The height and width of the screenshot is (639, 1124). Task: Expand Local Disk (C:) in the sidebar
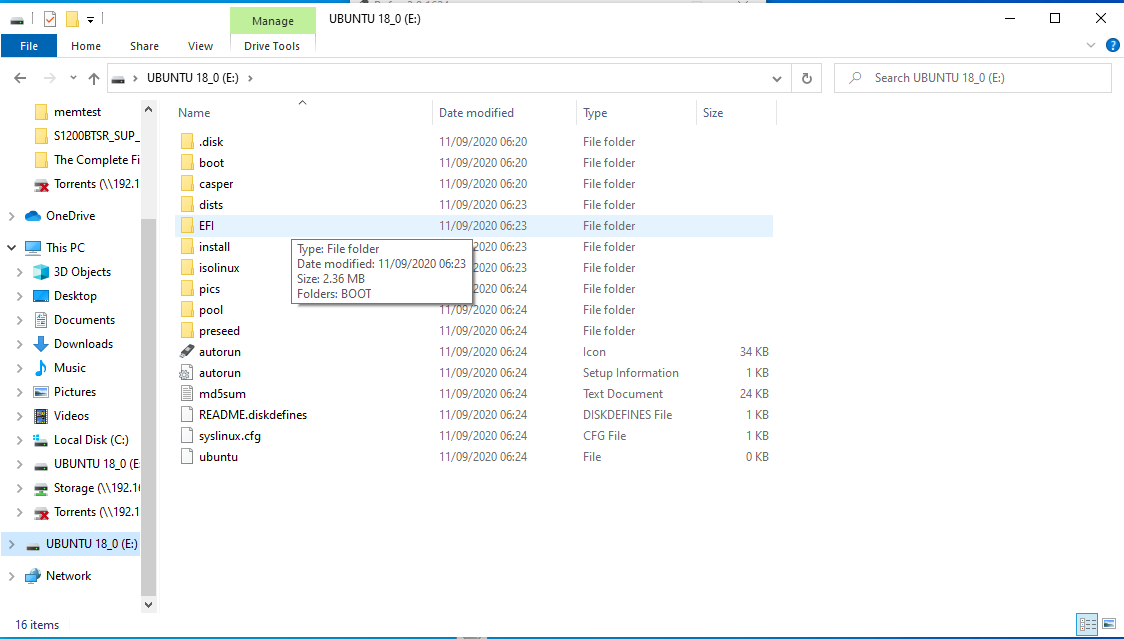pyautogui.click(x=22, y=439)
